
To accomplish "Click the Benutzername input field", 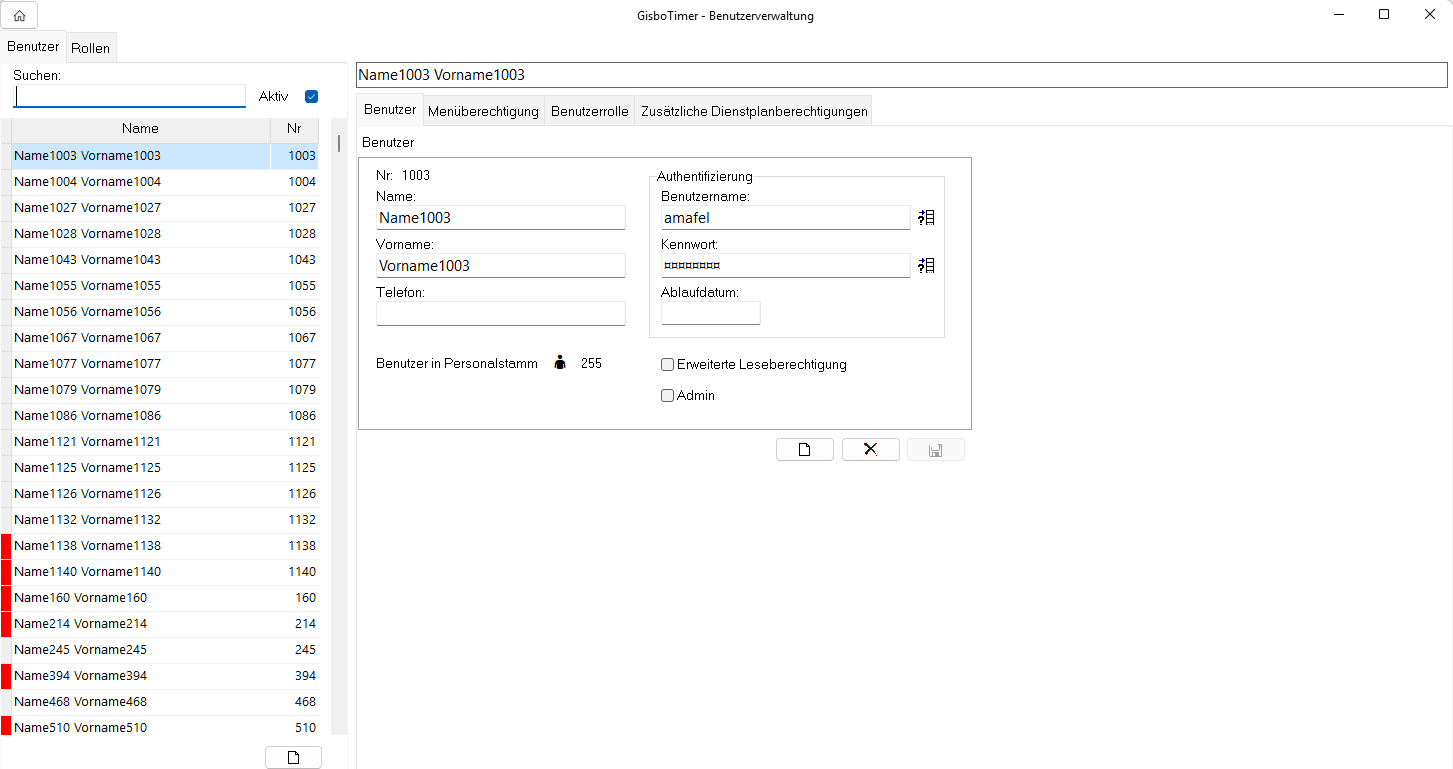I will click(x=785, y=218).
